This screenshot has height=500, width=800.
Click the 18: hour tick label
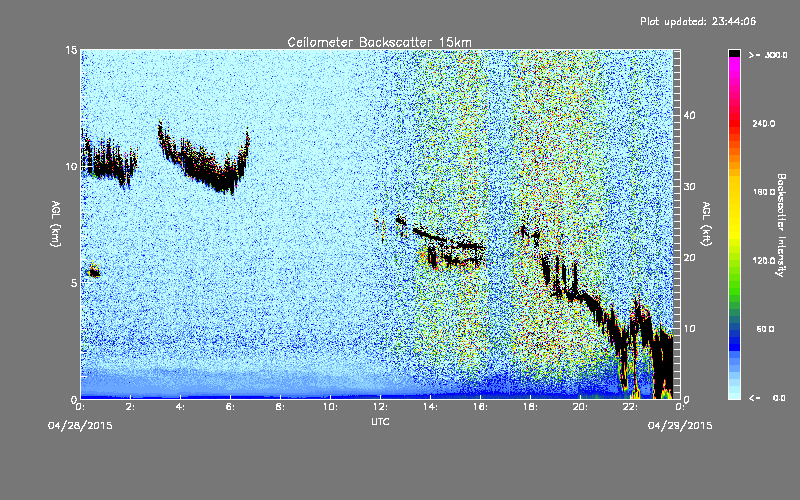pyautogui.click(x=531, y=407)
